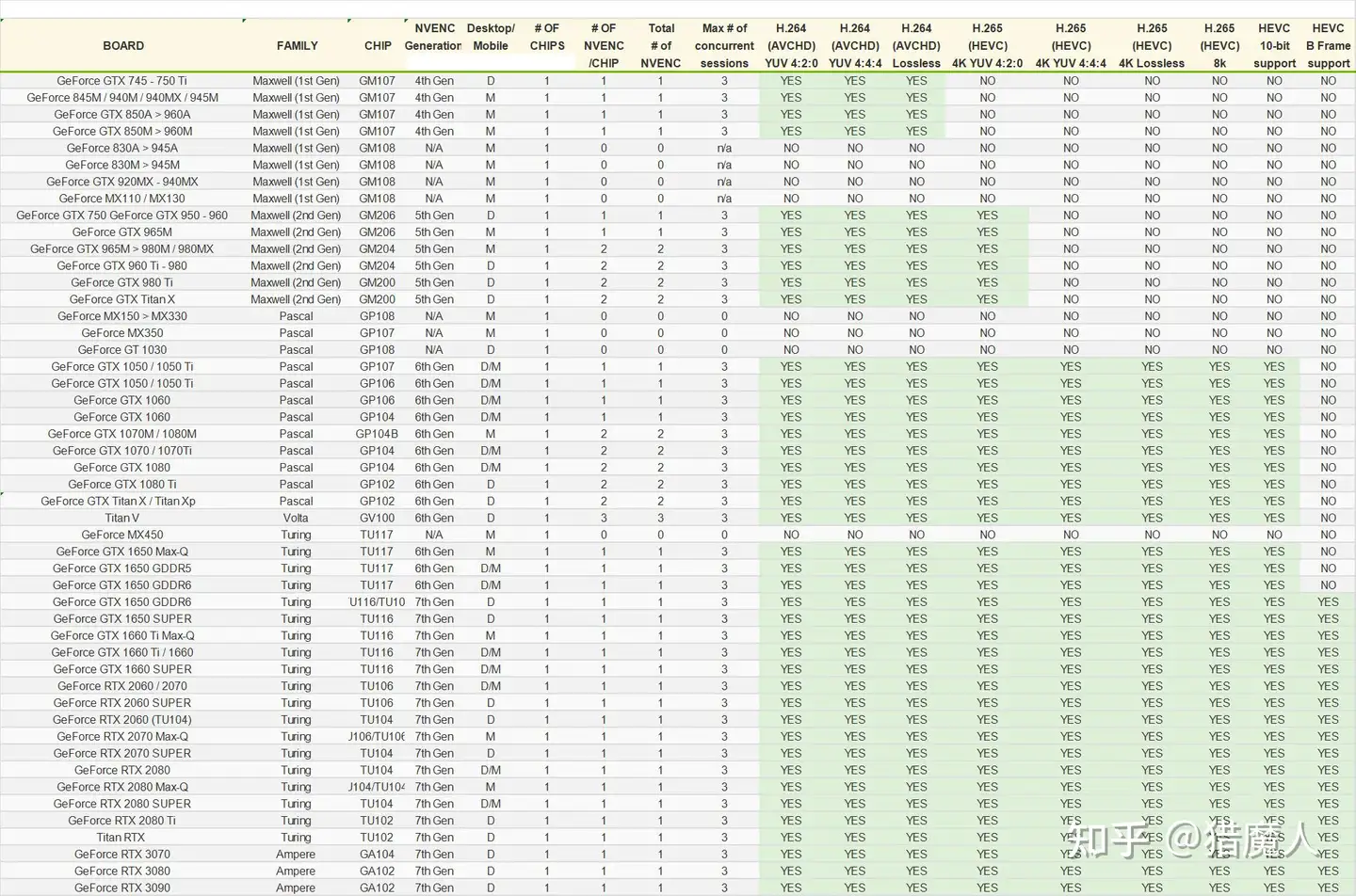Click the # OF CHIPS header
The image size is (1356, 896).
point(547,37)
